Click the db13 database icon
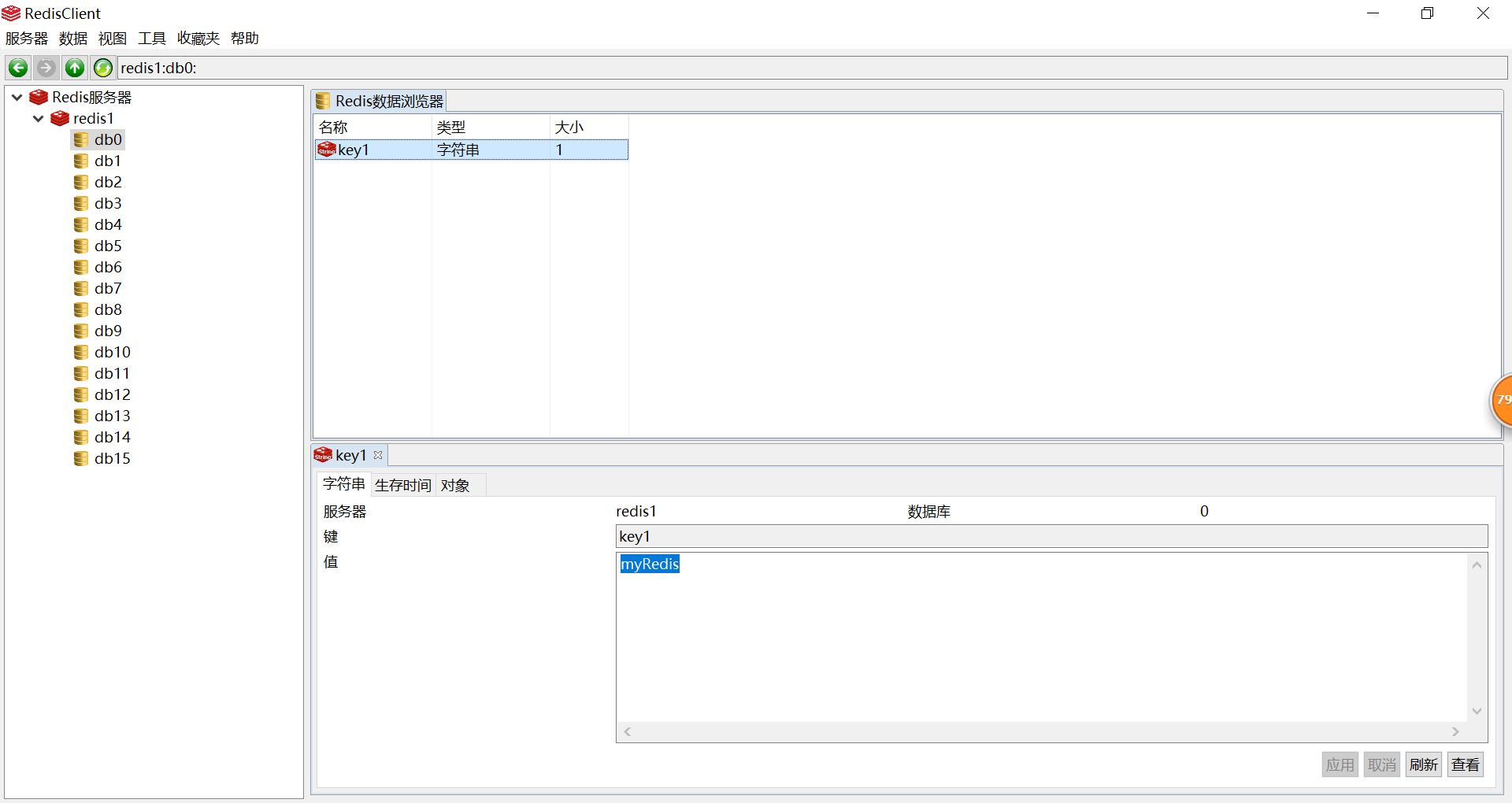1512x803 pixels. click(x=81, y=416)
